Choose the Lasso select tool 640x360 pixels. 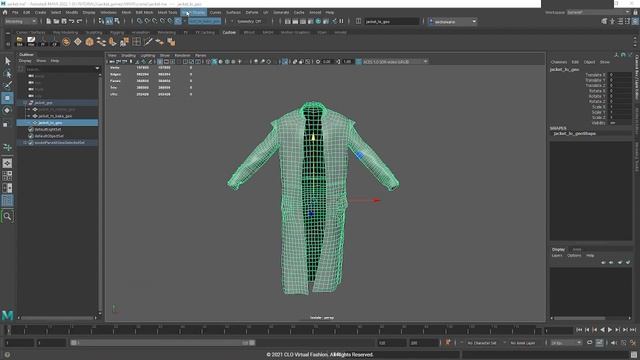tap(7, 74)
